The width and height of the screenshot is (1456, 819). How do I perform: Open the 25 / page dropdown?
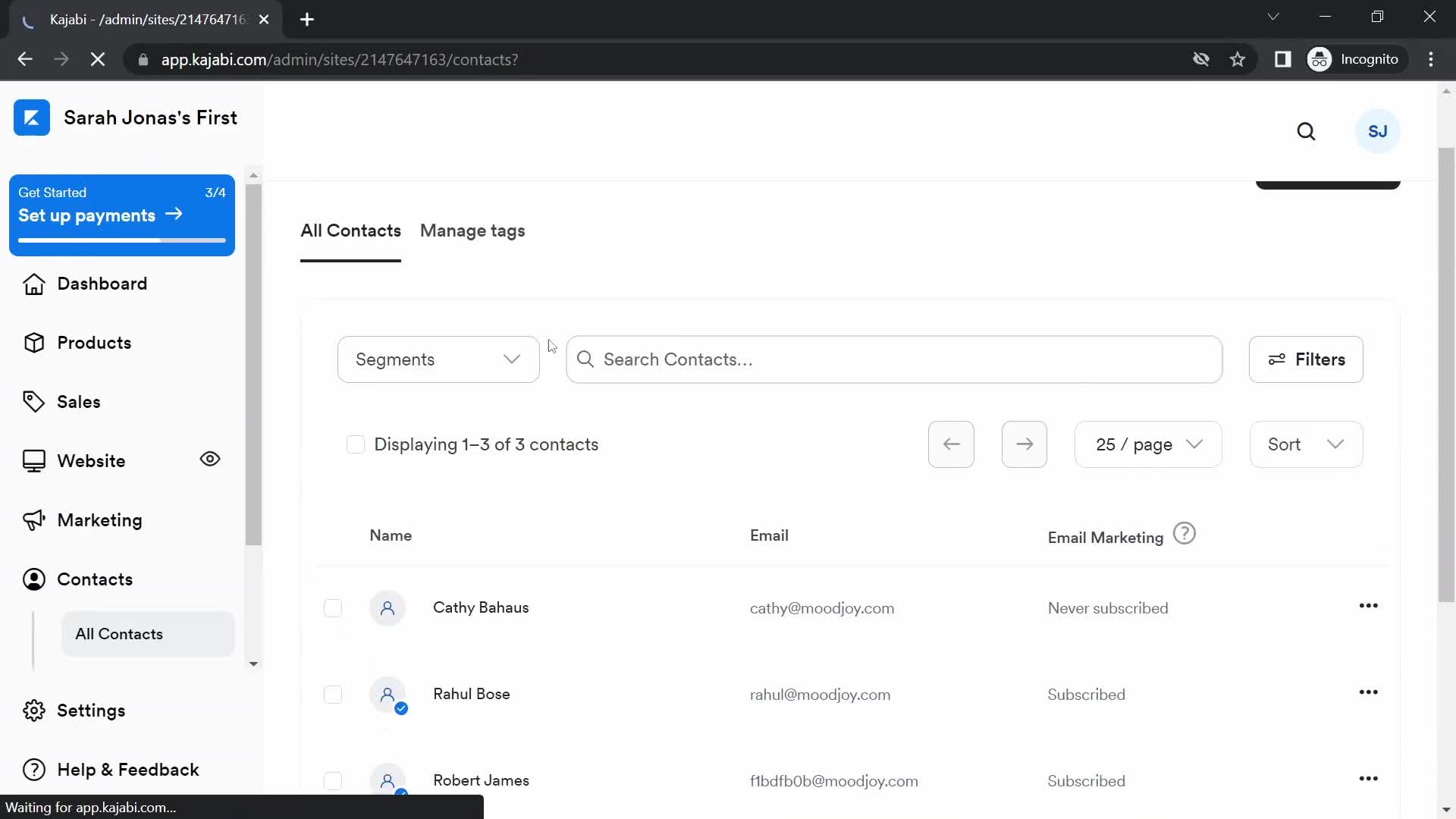tap(1148, 444)
